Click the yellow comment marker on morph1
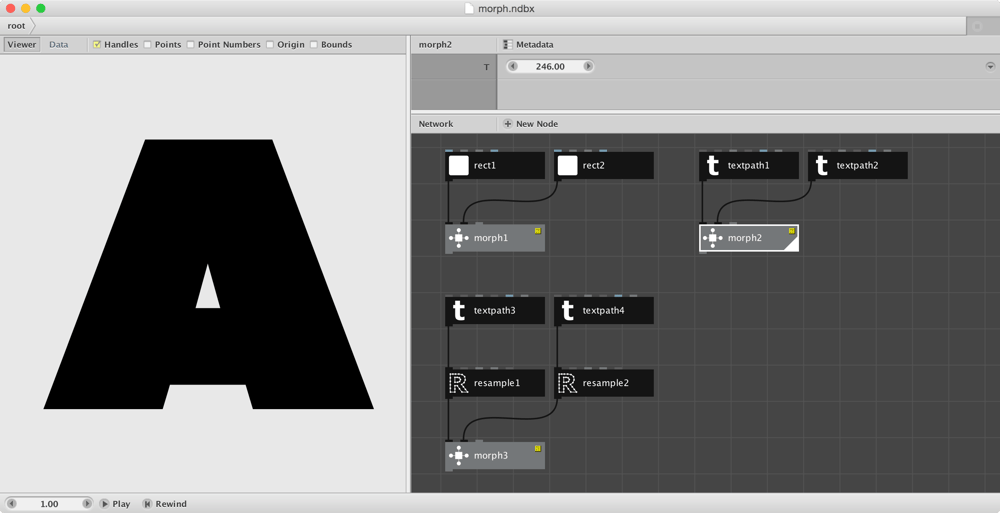The width and height of the screenshot is (1000, 513). pos(538,230)
